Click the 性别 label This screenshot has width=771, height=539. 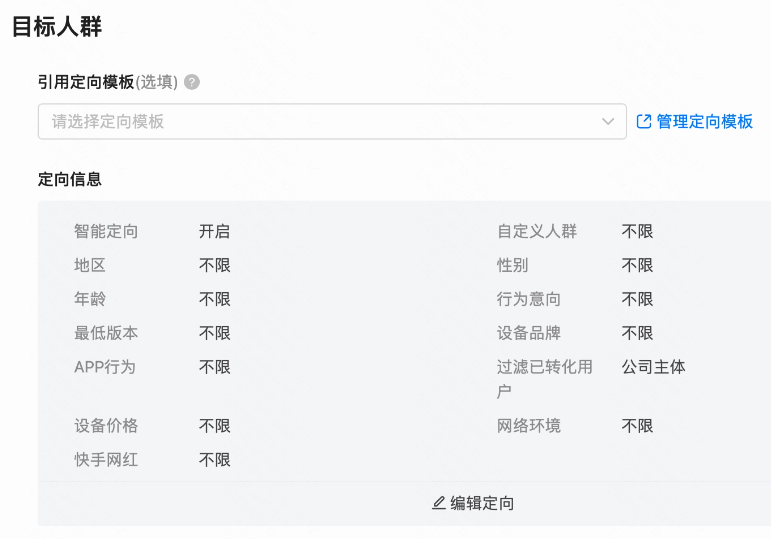512,265
